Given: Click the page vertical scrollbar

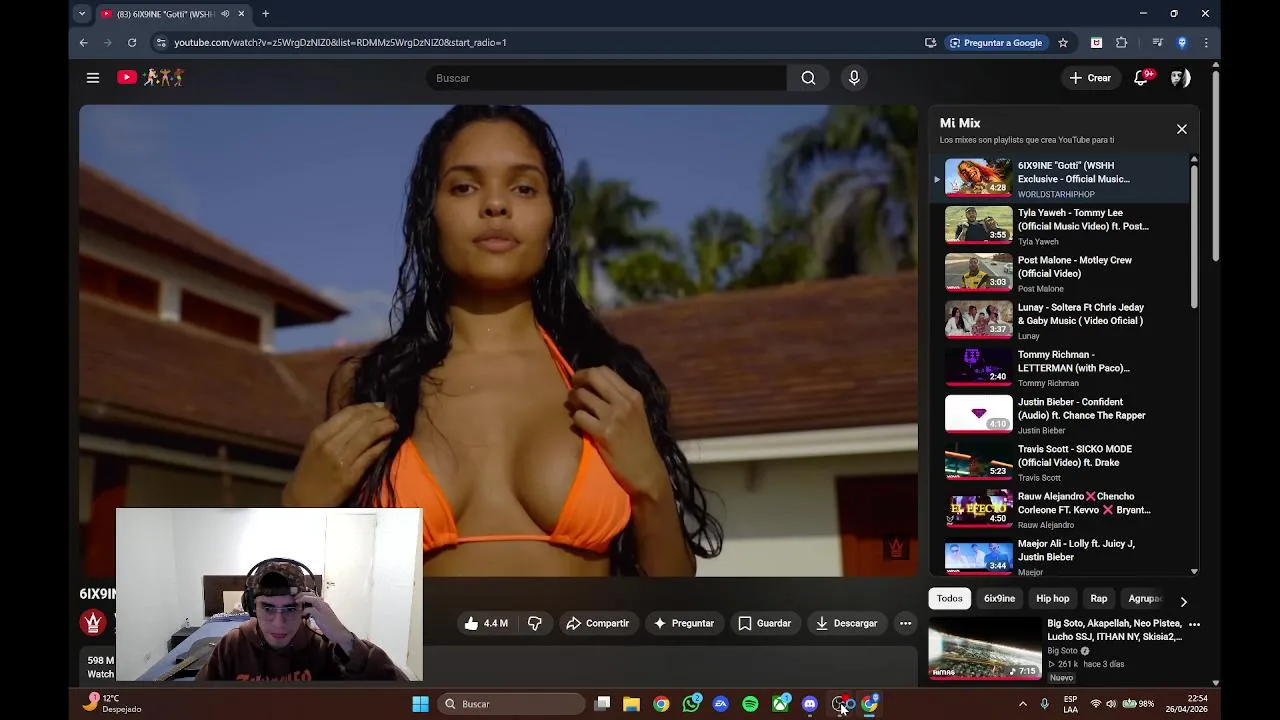Looking at the screenshot, I should click(1215, 164).
